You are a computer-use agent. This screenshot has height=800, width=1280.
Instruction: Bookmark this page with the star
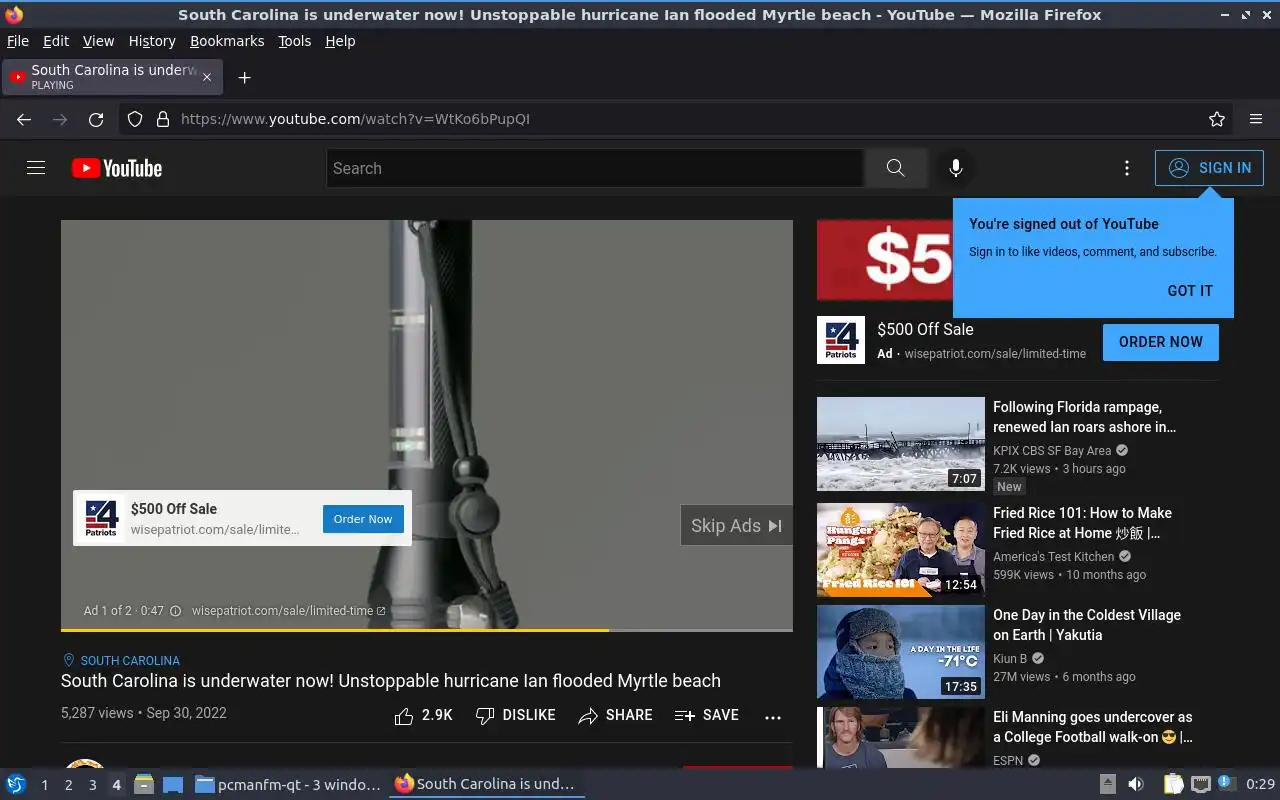pos(1217,119)
